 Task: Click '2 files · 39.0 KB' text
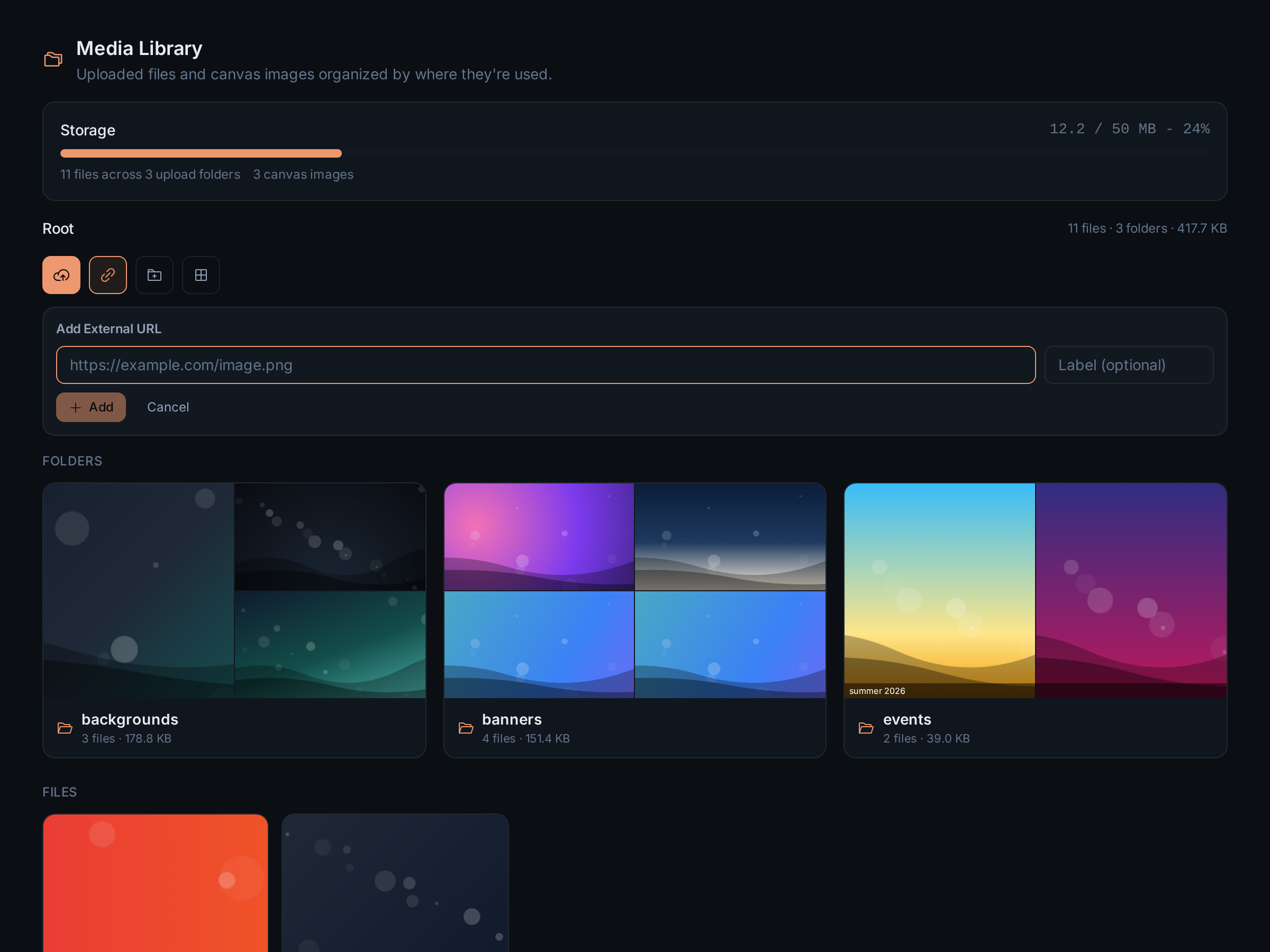pyautogui.click(x=926, y=738)
